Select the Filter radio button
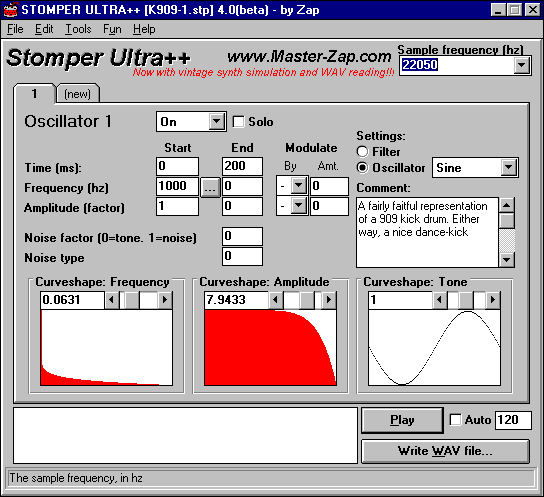The width and height of the screenshot is (544, 497). [x=362, y=152]
